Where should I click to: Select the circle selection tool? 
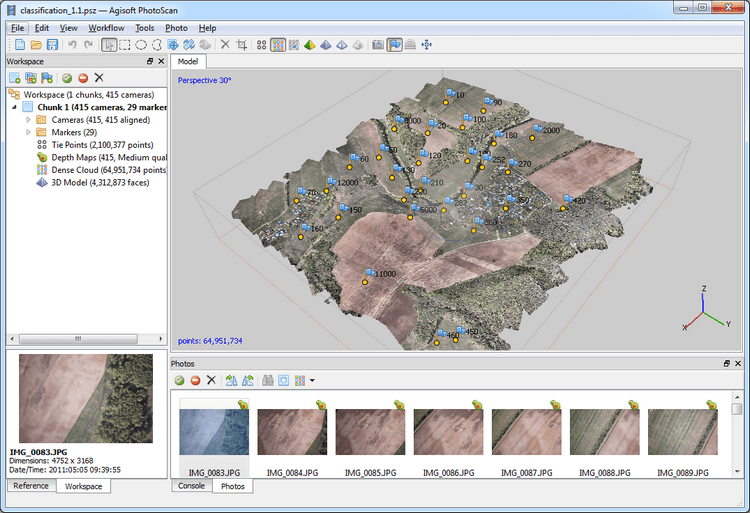tap(141, 45)
